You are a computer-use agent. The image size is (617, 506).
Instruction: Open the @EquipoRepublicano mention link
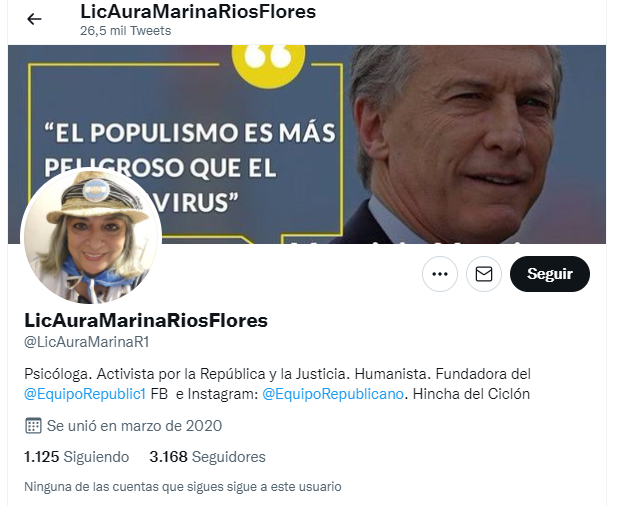tap(333, 394)
